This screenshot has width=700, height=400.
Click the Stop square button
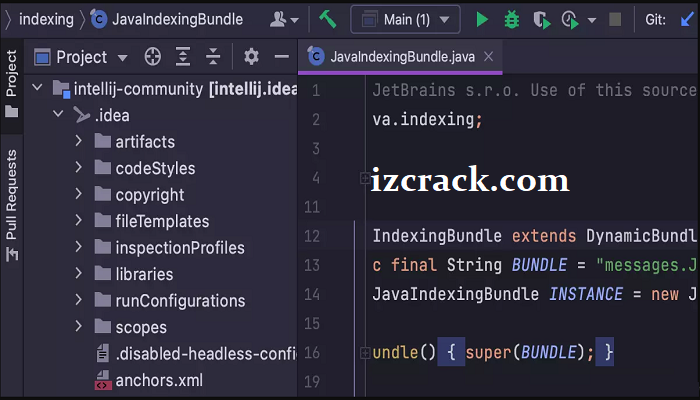click(615, 19)
